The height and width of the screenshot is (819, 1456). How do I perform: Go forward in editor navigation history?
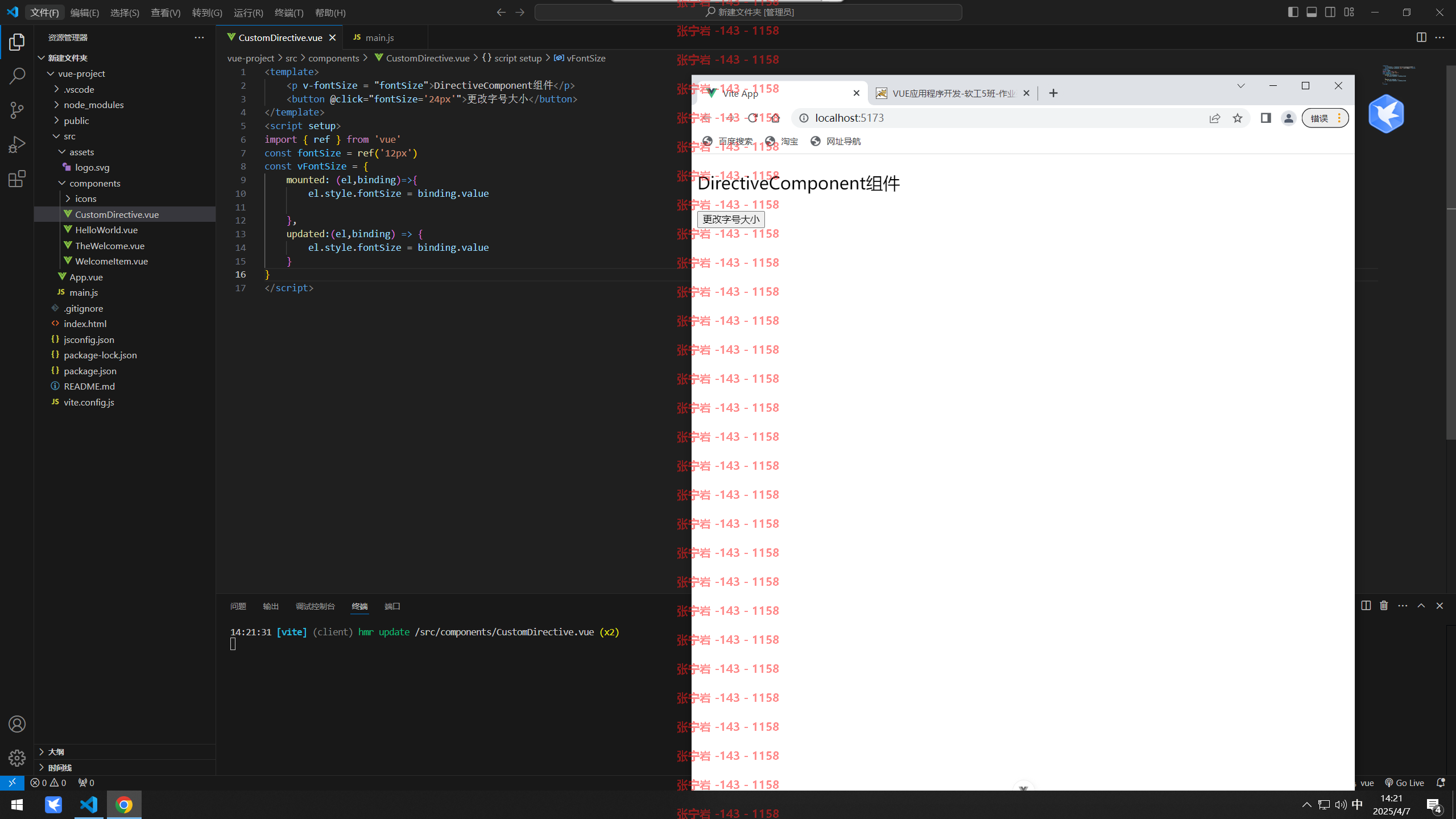pos(520,12)
